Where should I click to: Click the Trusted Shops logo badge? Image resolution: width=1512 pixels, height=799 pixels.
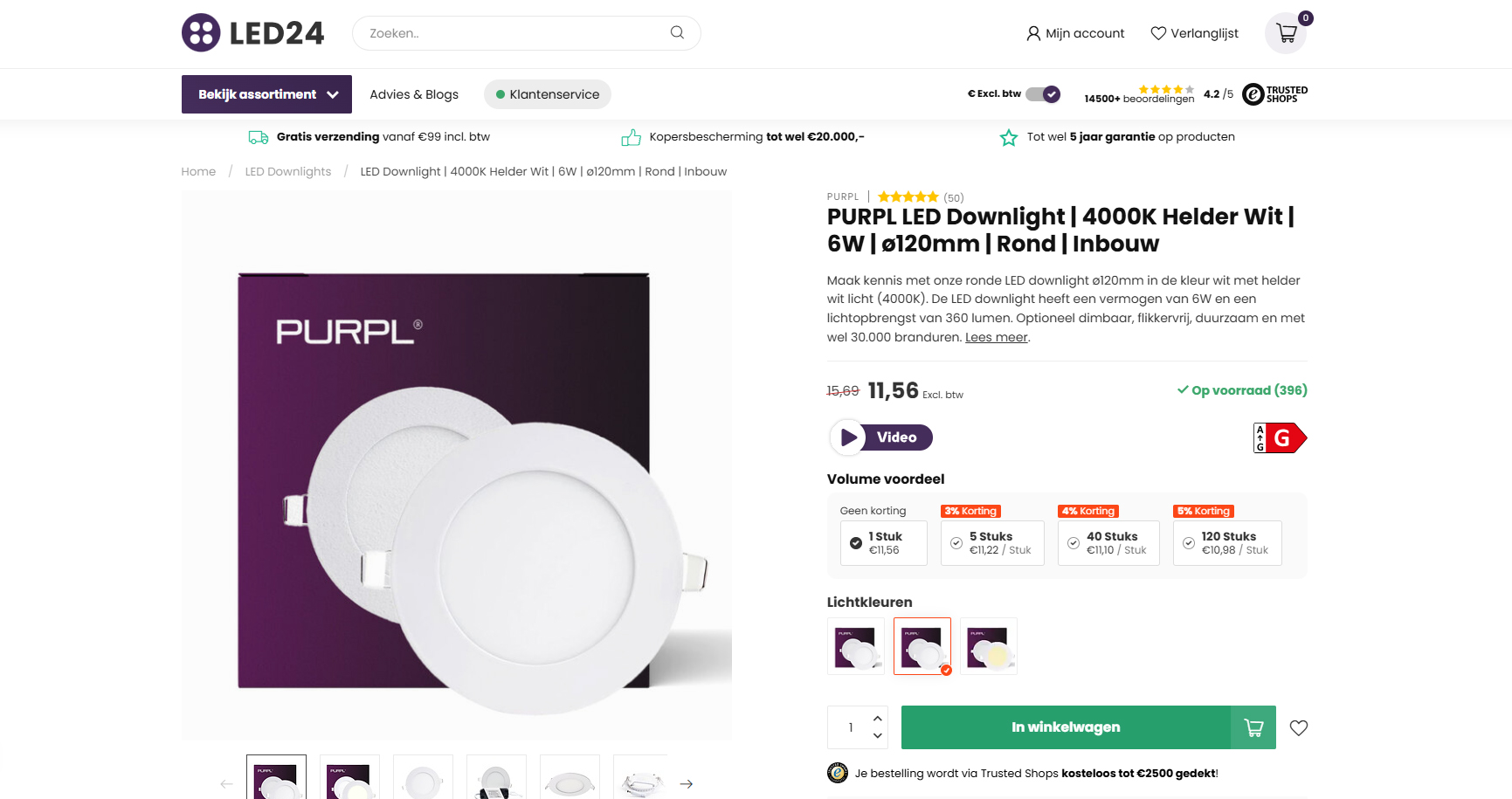pyautogui.click(x=1275, y=94)
